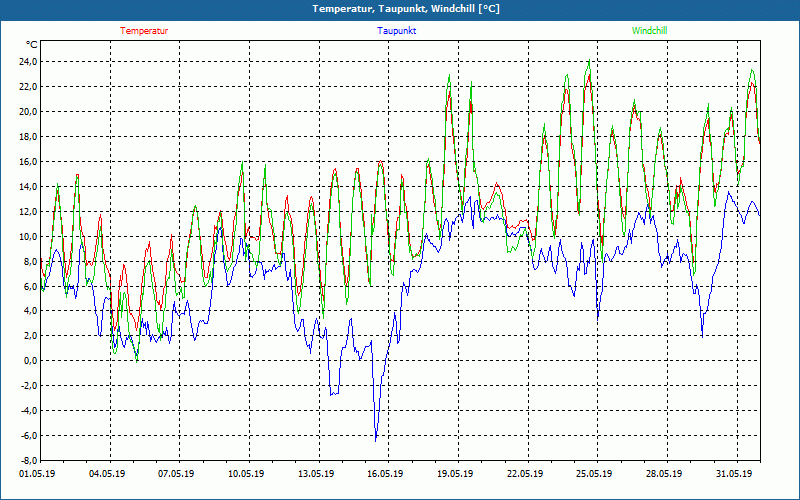
Task: Select the 25.05.19 date axis label
Action: [x=594, y=474]
